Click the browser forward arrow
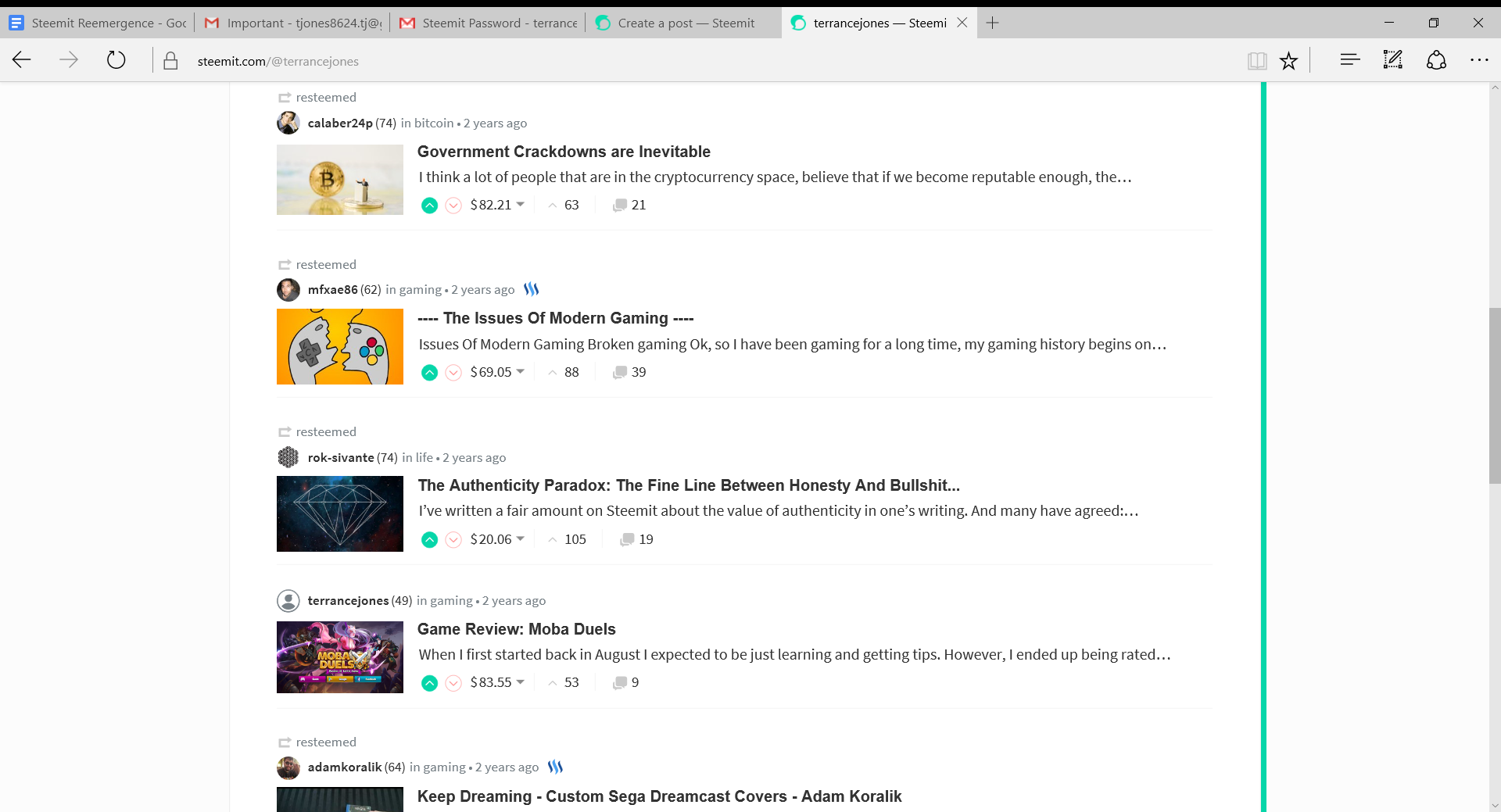Image resolution: width=1501 pixels, height=812 pixels. 69,60
